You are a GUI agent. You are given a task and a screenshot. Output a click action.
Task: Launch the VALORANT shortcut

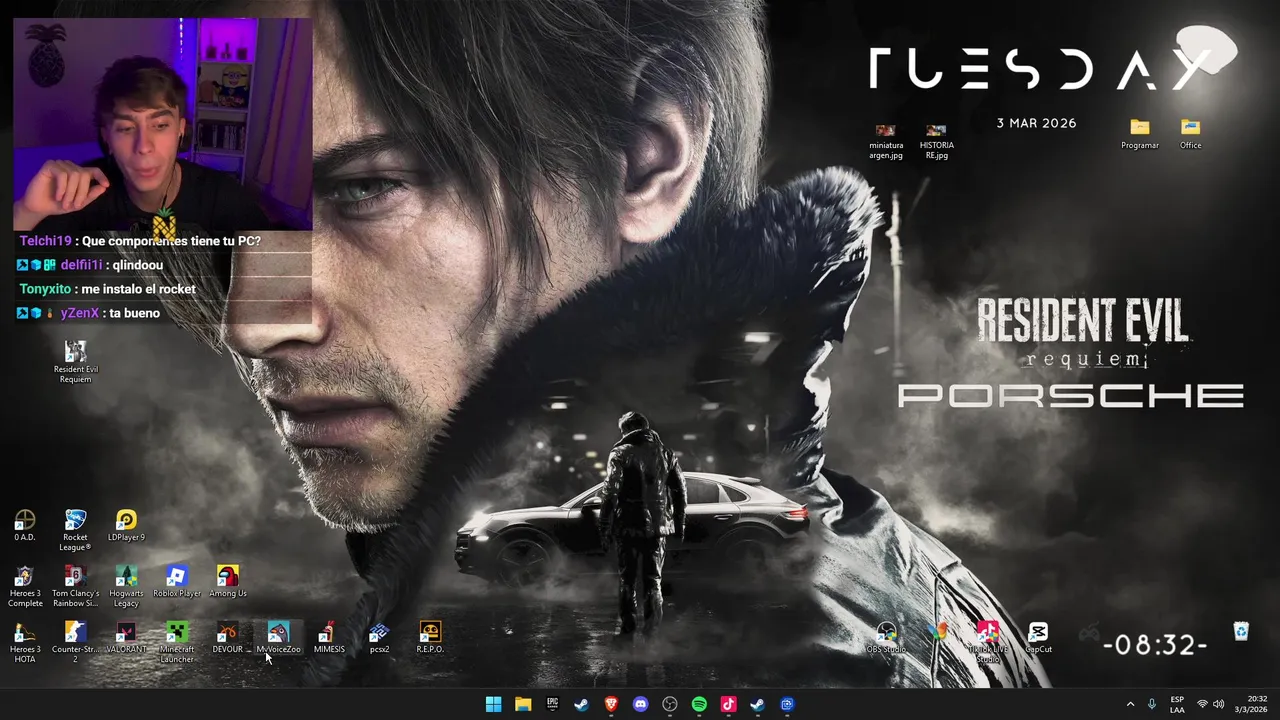click(x=126, y=638)
